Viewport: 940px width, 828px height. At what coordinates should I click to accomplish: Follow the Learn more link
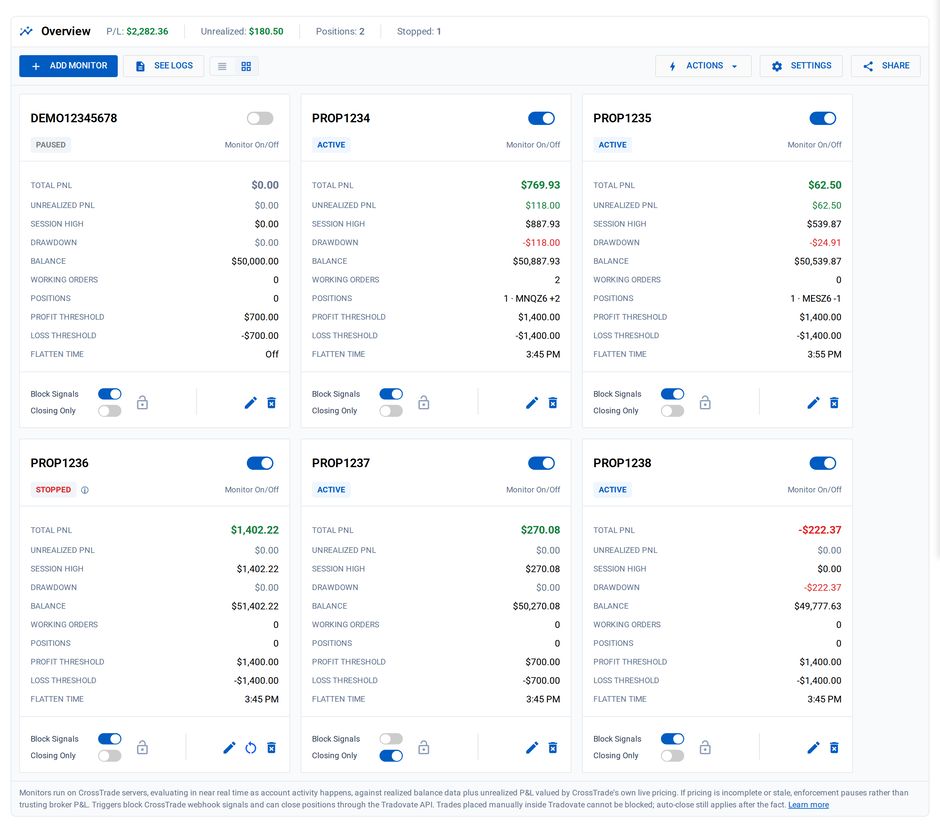[x=808, y=805]
